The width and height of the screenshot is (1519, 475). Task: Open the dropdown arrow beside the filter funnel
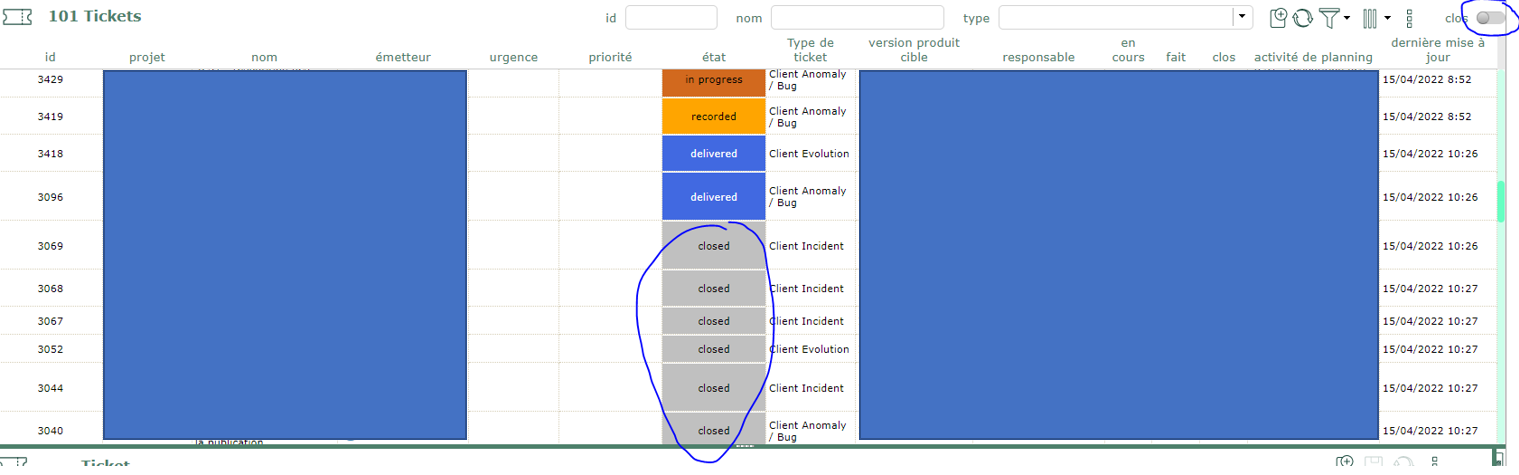1347,18
